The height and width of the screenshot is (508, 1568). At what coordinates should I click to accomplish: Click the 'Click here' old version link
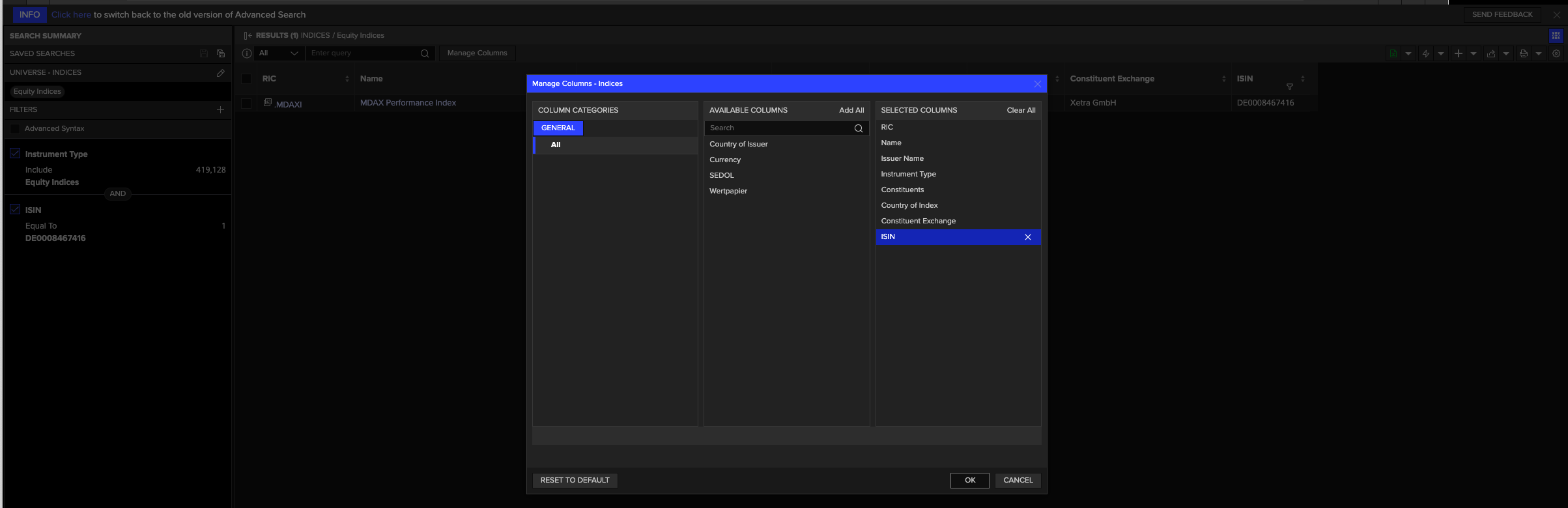coord(71,14)
